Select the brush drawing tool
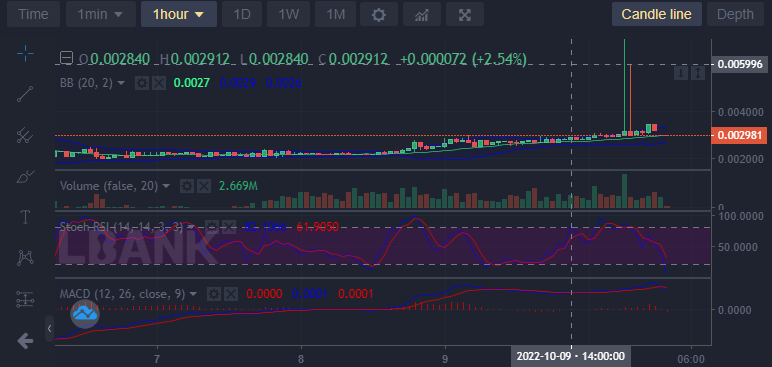Viewport: 772px width, 367px height. [25, 176]
